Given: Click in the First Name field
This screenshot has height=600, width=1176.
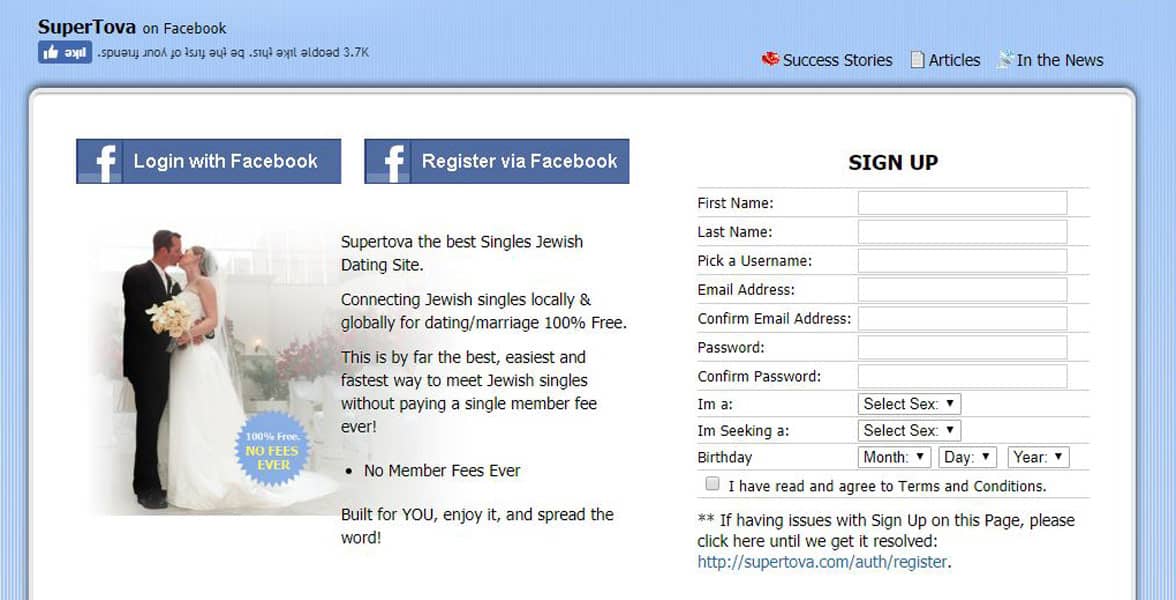Looking at the screenshot, I should 962,202.
